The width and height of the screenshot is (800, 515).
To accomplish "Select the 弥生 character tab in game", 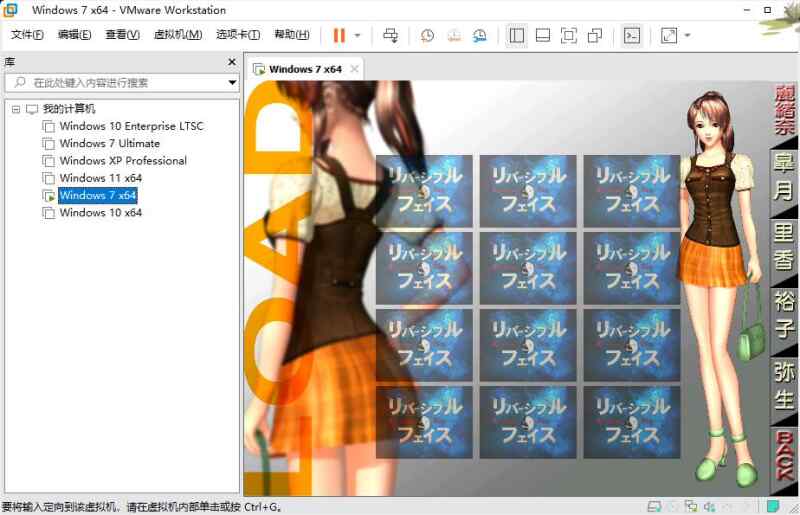I will click(x=784, y=385).
